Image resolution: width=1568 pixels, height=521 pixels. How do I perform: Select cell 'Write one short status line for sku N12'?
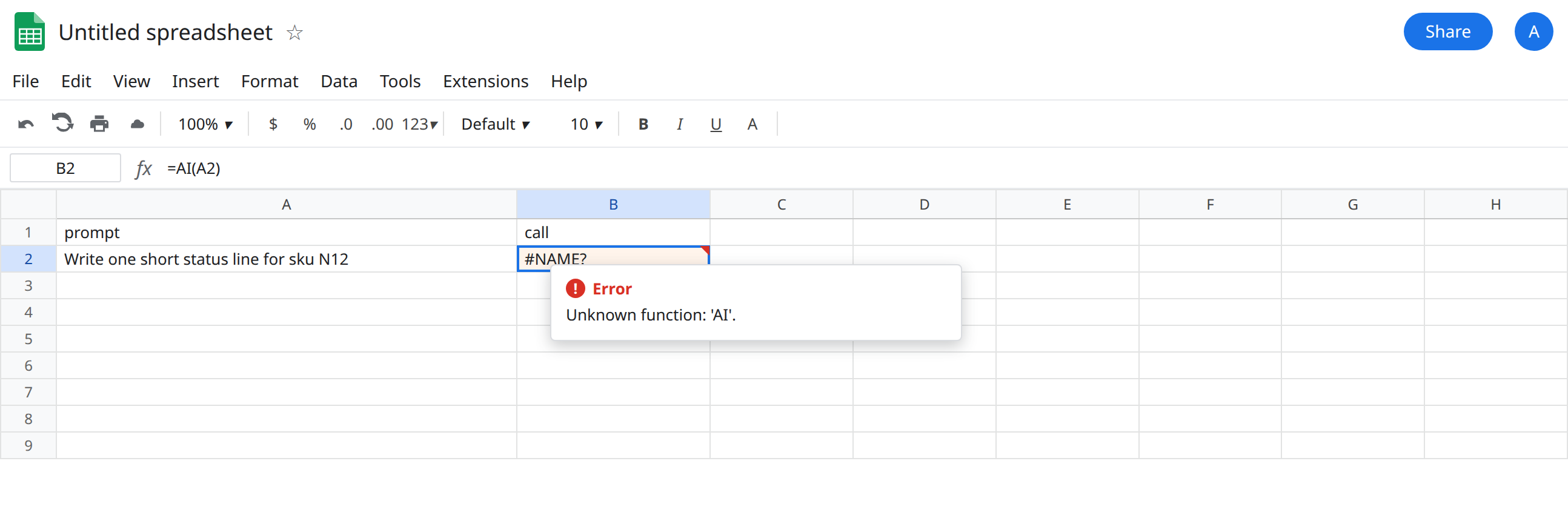(286, 259)
